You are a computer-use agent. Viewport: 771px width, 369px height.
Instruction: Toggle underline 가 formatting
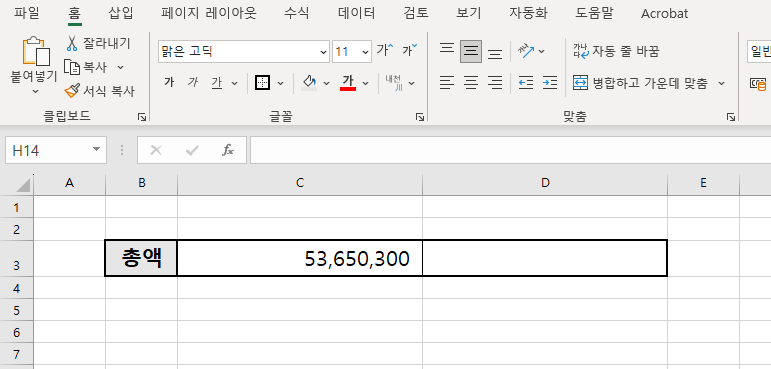click(216, 83)
